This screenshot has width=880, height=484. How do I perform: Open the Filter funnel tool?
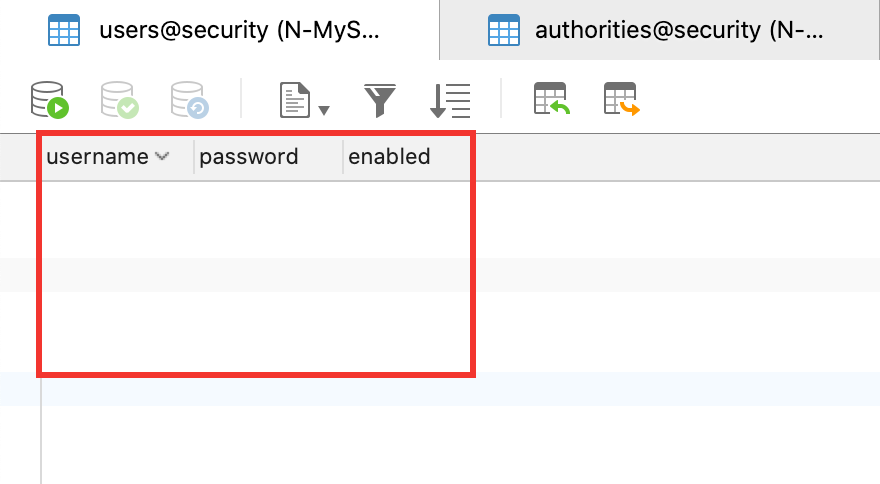(380, 100)
